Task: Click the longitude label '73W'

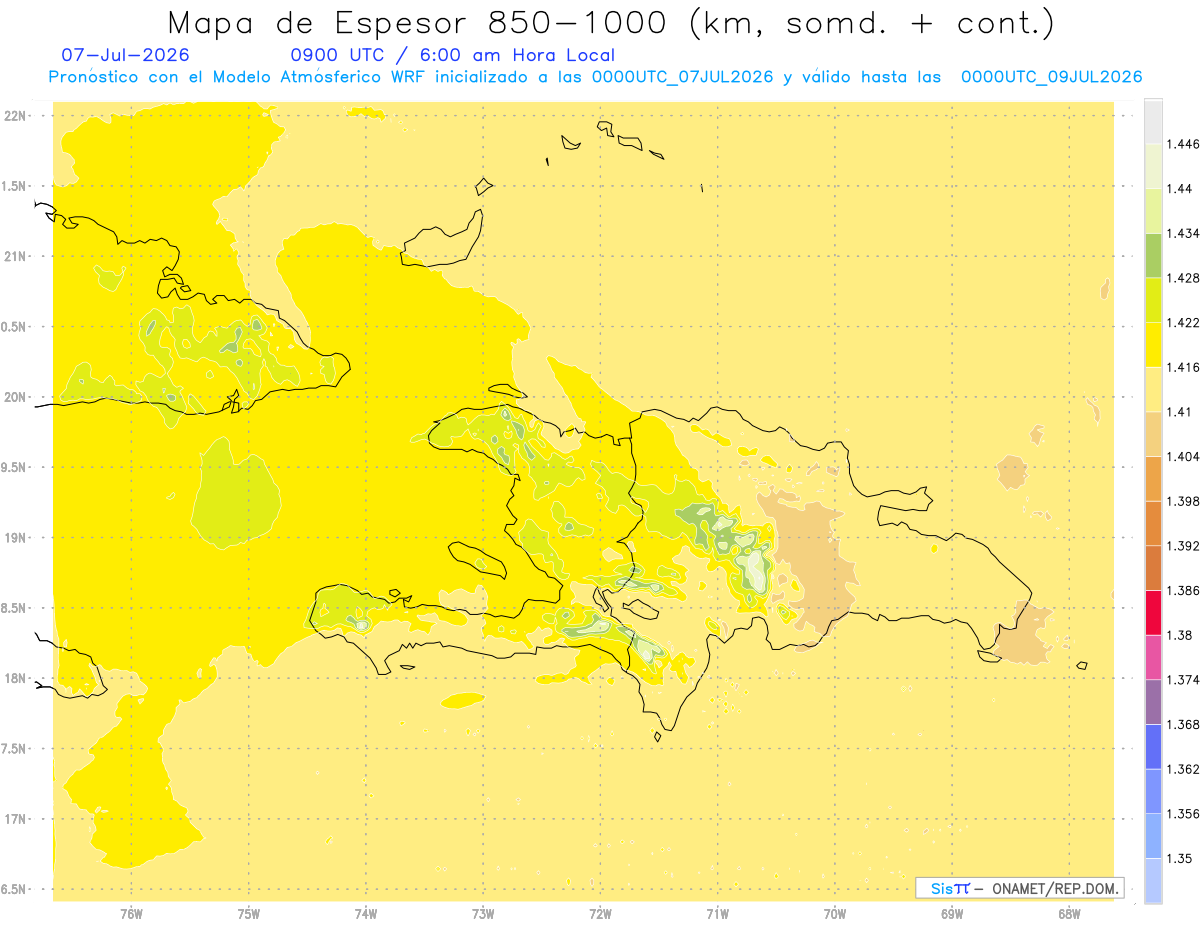Action: [x=483, y=914]
